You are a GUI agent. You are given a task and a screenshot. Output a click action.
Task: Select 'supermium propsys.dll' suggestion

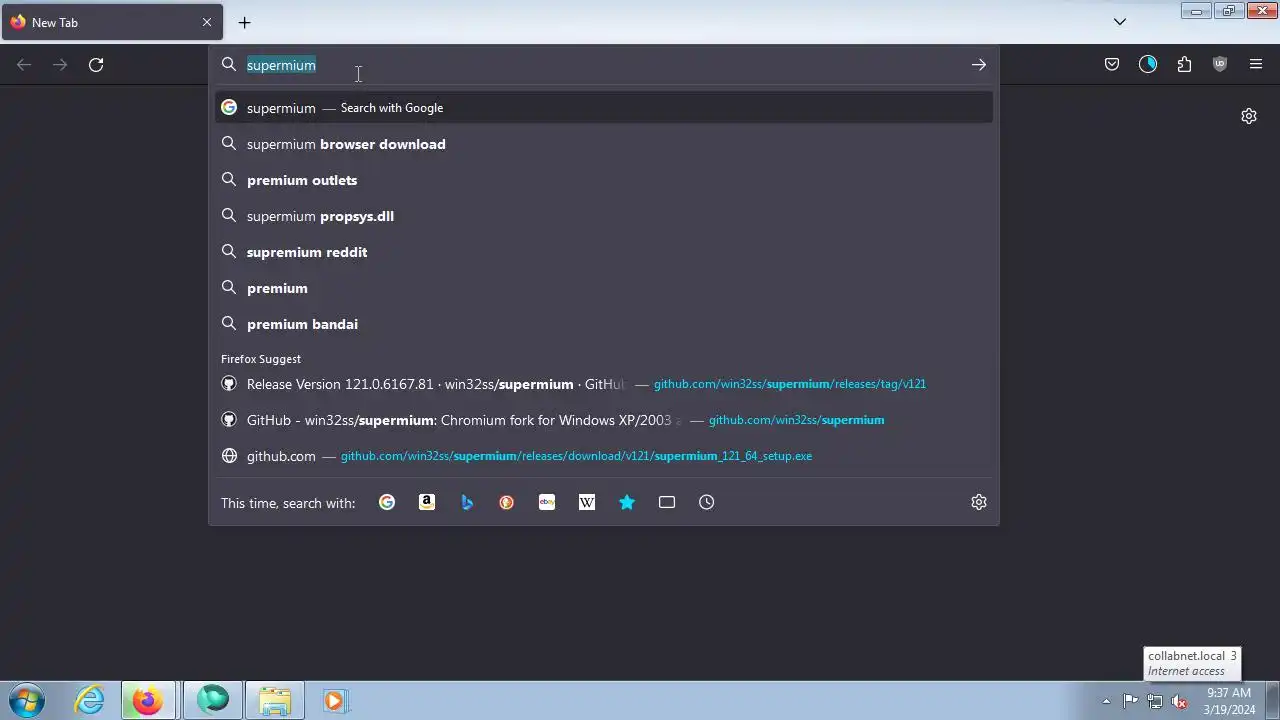(604, 216)
